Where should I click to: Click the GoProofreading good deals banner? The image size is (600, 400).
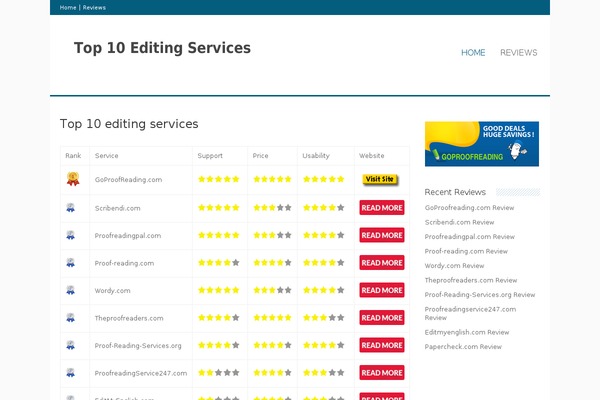point(482,144)
